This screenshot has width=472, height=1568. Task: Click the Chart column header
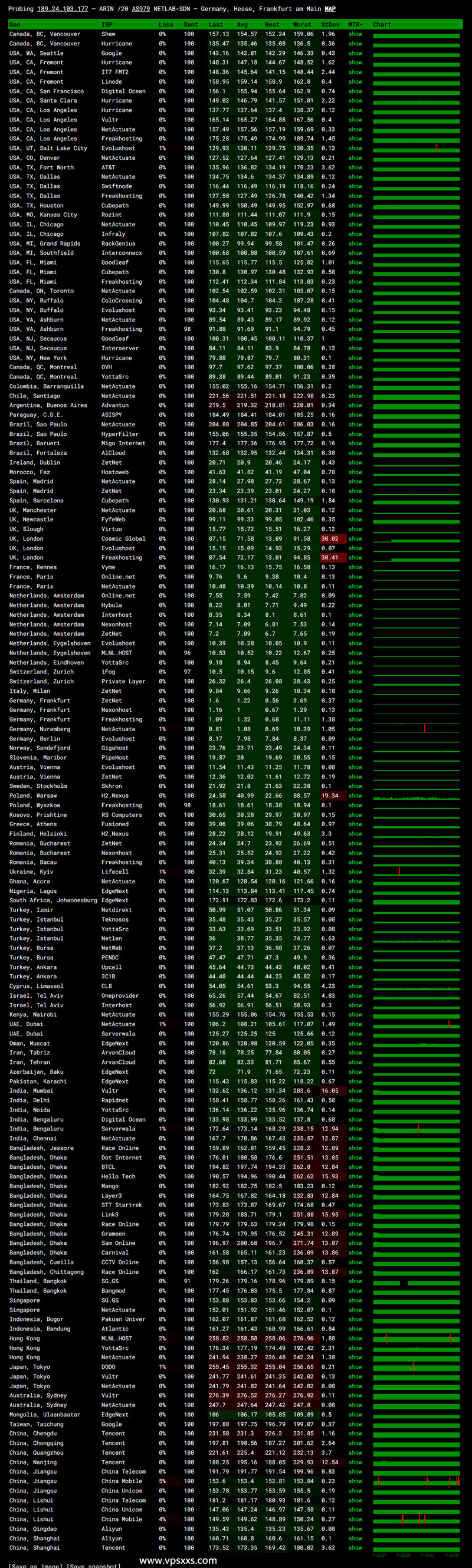click(x=382, y=25)
